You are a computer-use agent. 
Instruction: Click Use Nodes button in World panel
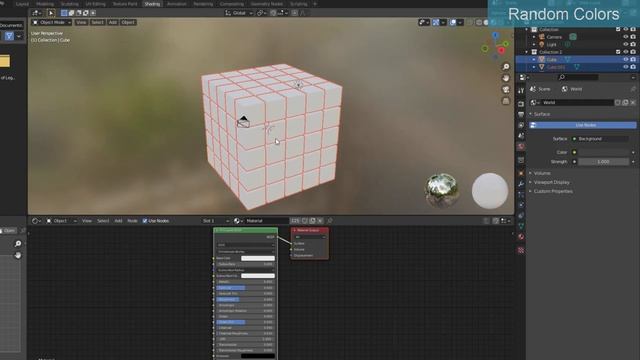[583, 125]
